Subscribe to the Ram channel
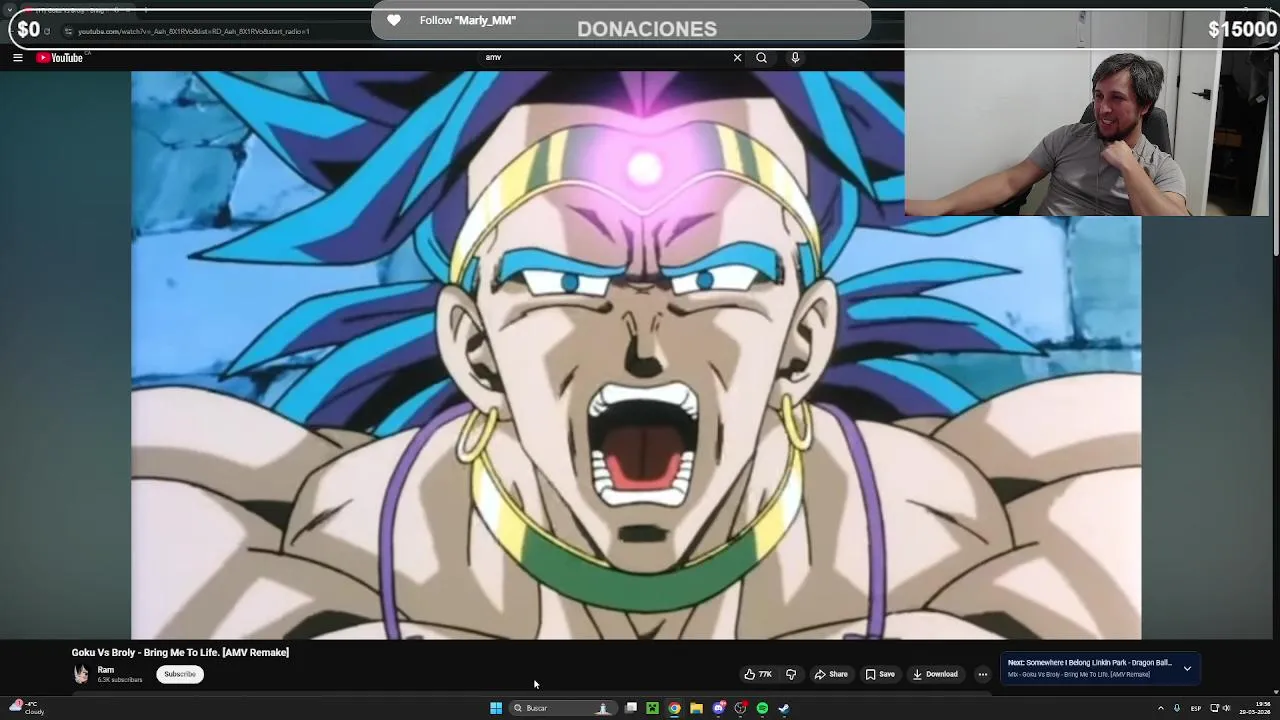The height and width of the screenshot is (720, 1280). point(180,674)
